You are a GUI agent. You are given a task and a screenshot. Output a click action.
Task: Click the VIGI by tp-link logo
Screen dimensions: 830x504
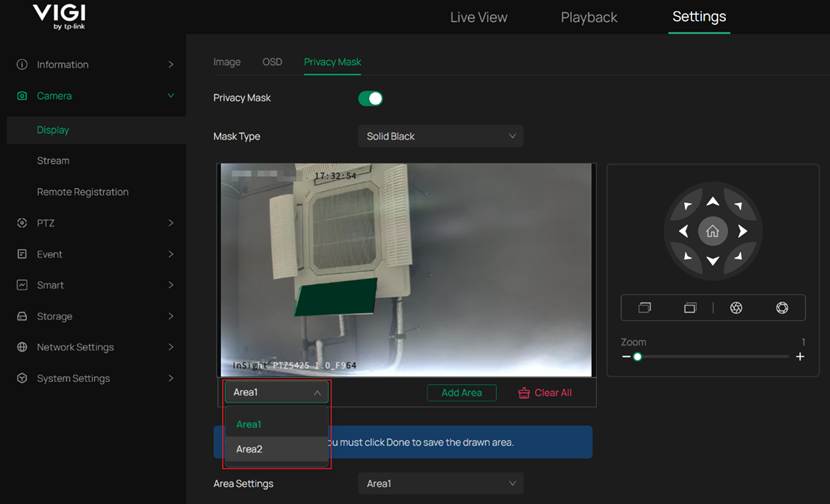coord(59,17)
